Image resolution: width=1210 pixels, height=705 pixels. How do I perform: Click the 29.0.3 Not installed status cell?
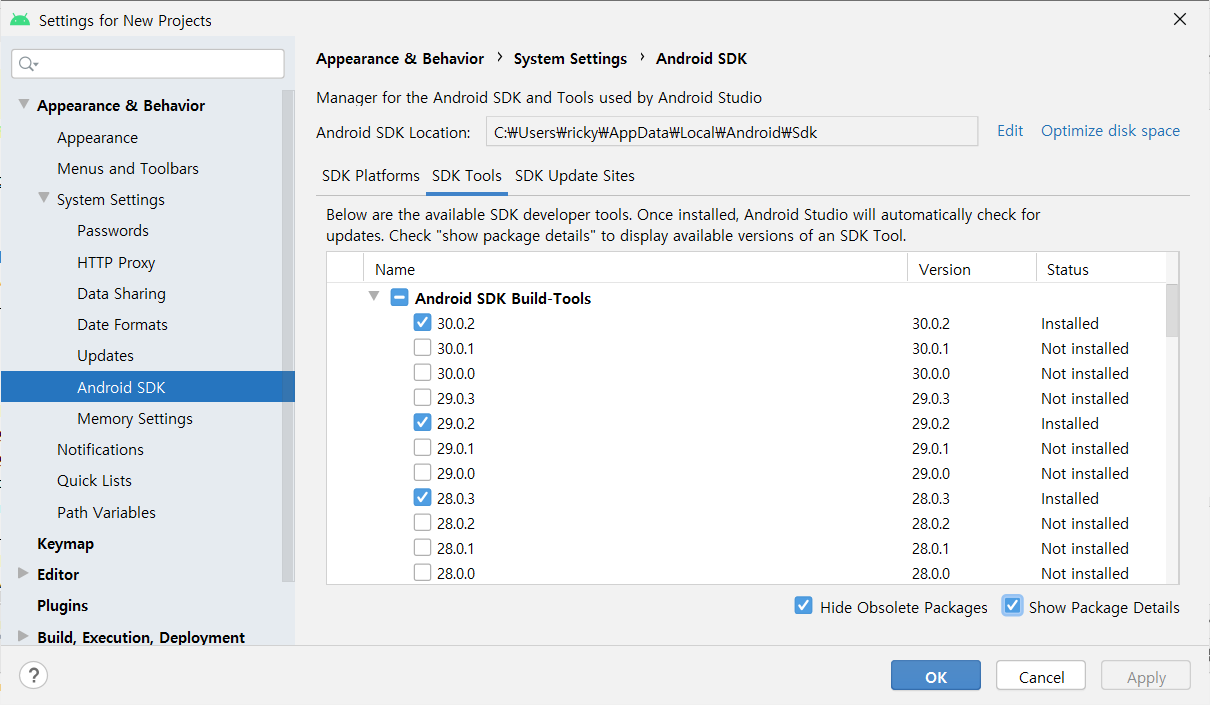point(1085,398)
